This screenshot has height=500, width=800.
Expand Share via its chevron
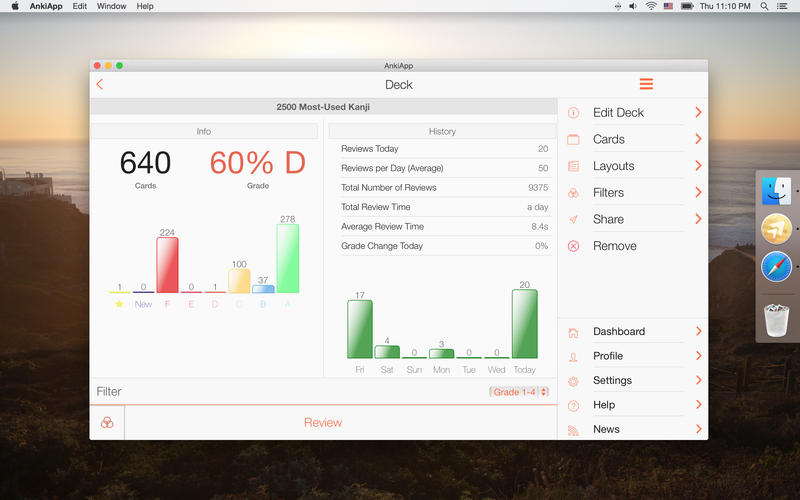pyautogui.click(x=698, y=219)
